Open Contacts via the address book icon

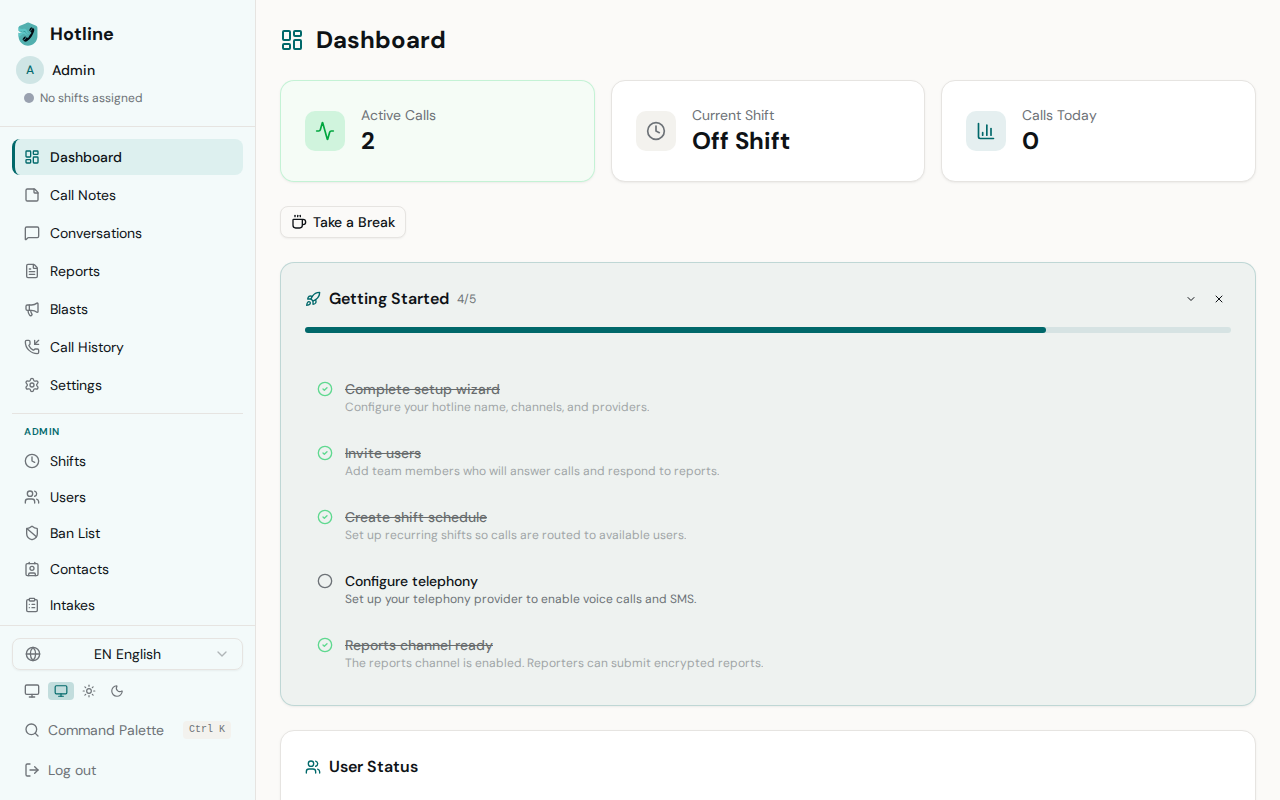pos(31,569)
